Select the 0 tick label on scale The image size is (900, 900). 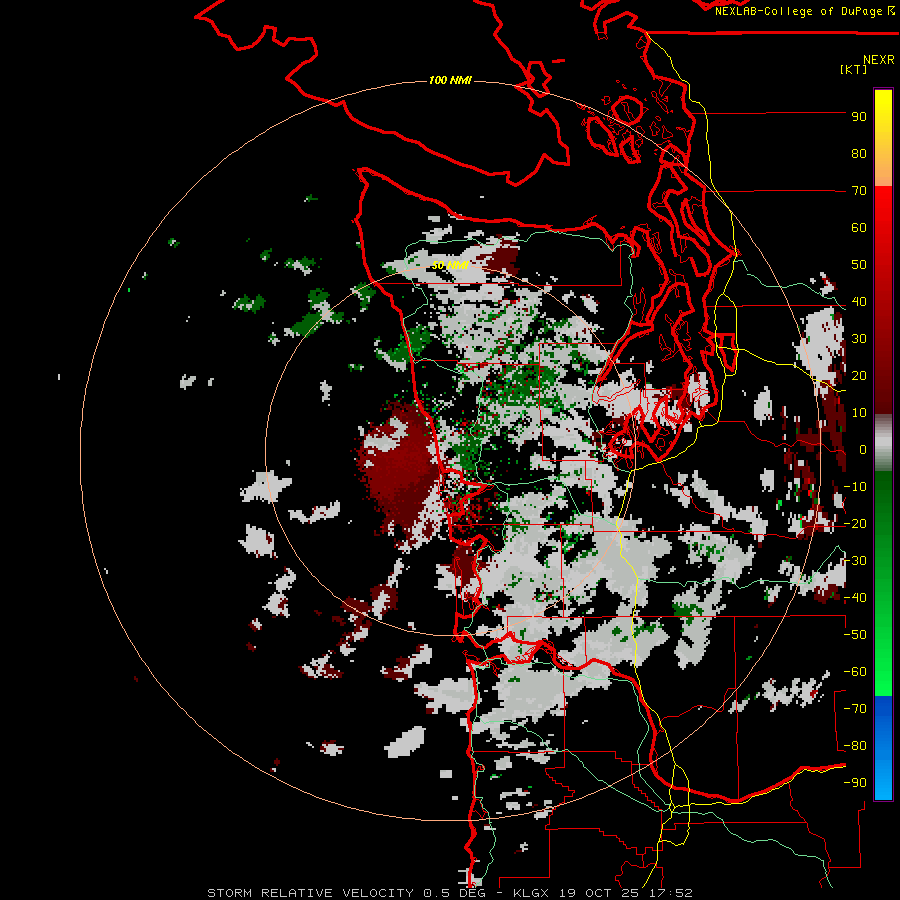pos(863,450)
